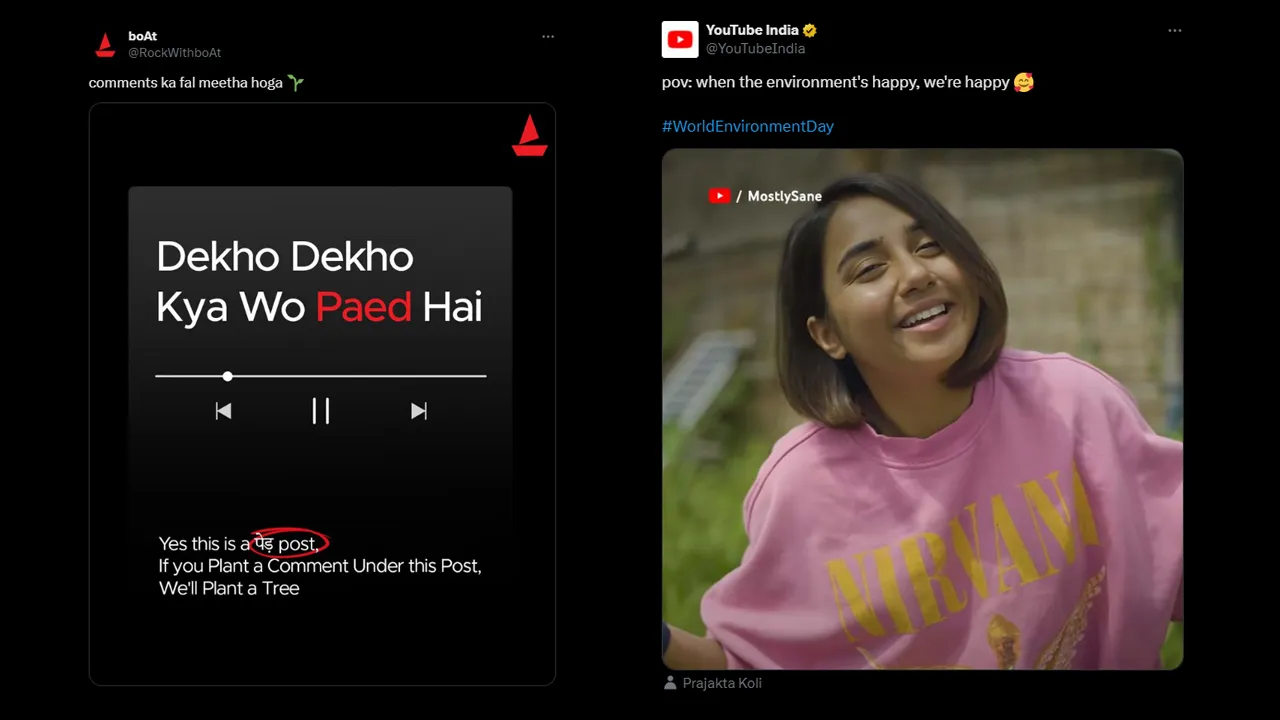Screen dimensions: 1280x720
Task: Click the smiling hearts emoji in the YouTube tweet
Action: click(1023, 82)
